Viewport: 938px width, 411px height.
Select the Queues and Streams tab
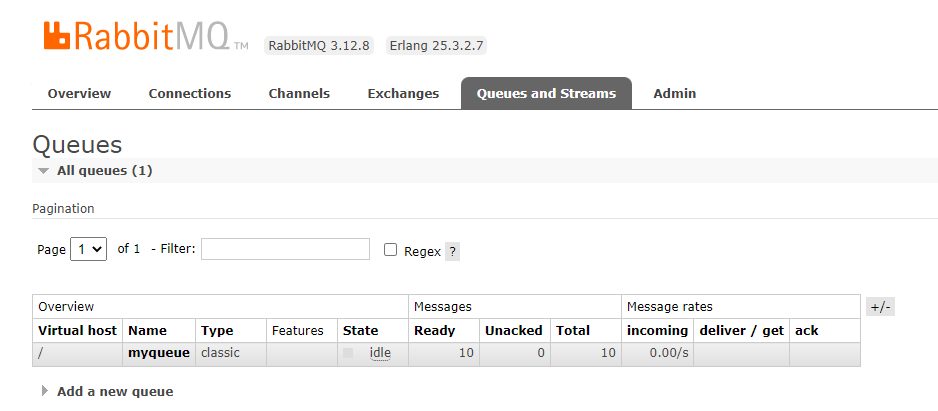546,93
